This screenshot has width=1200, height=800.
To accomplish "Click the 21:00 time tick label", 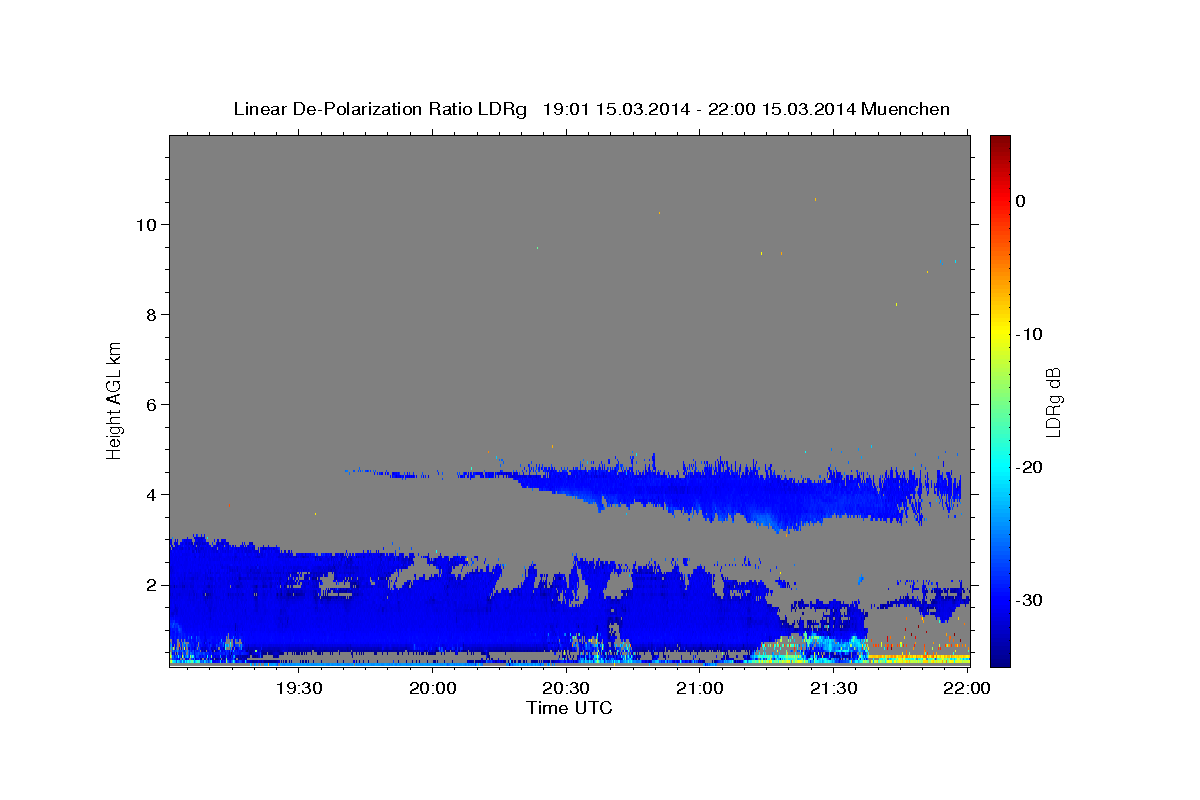I will [700, 688].
